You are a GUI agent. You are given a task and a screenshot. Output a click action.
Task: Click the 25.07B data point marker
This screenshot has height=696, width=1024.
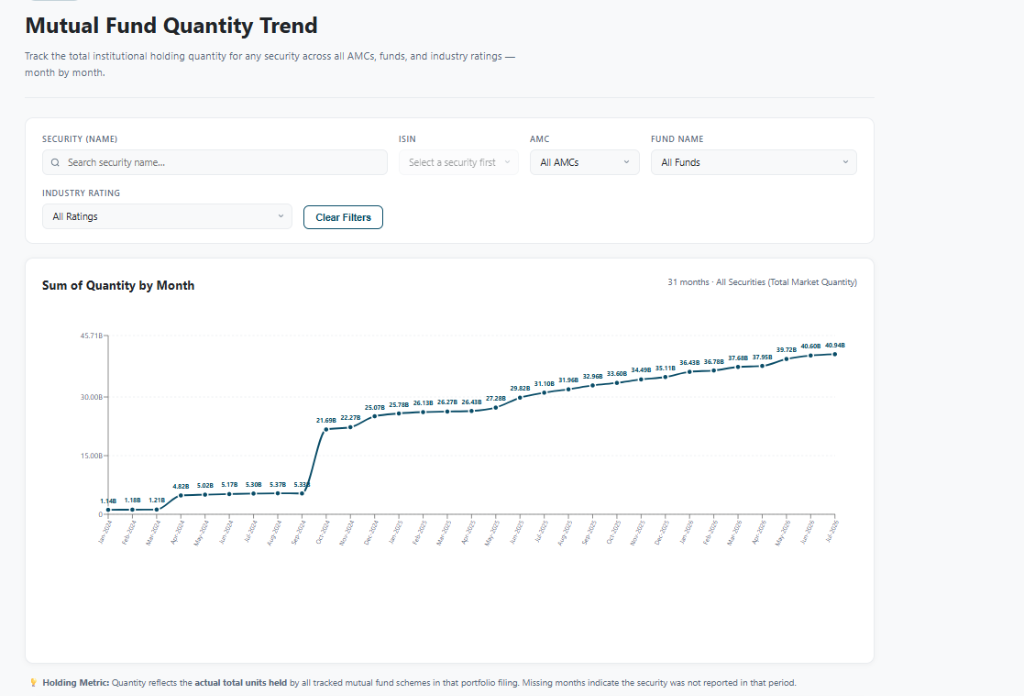coord(374,416)
